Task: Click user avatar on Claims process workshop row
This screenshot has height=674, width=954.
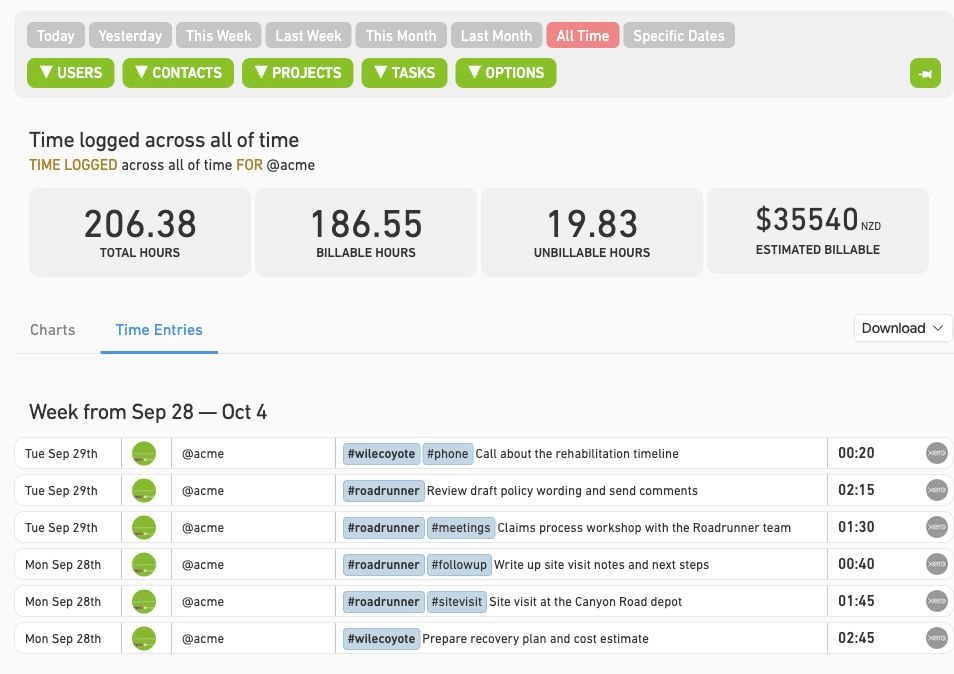Action: pos(144,528)
